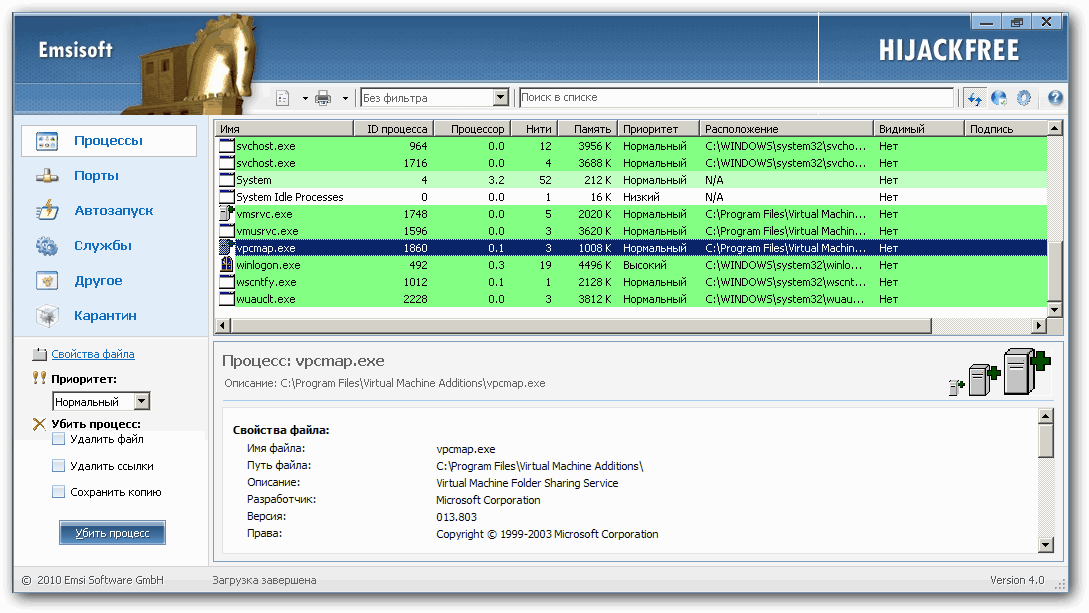
Task: Sort the list by the Имя column header
Action: click(x=284, y=128)
